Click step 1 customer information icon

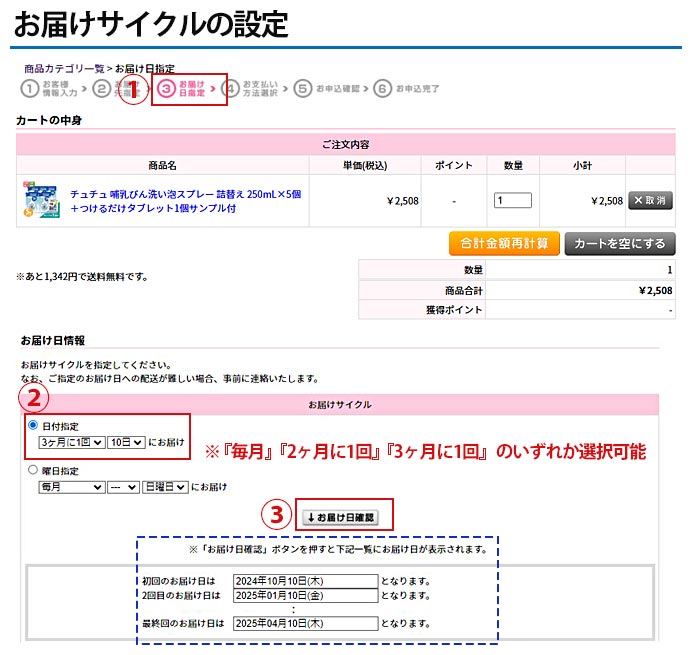(31, 89)
